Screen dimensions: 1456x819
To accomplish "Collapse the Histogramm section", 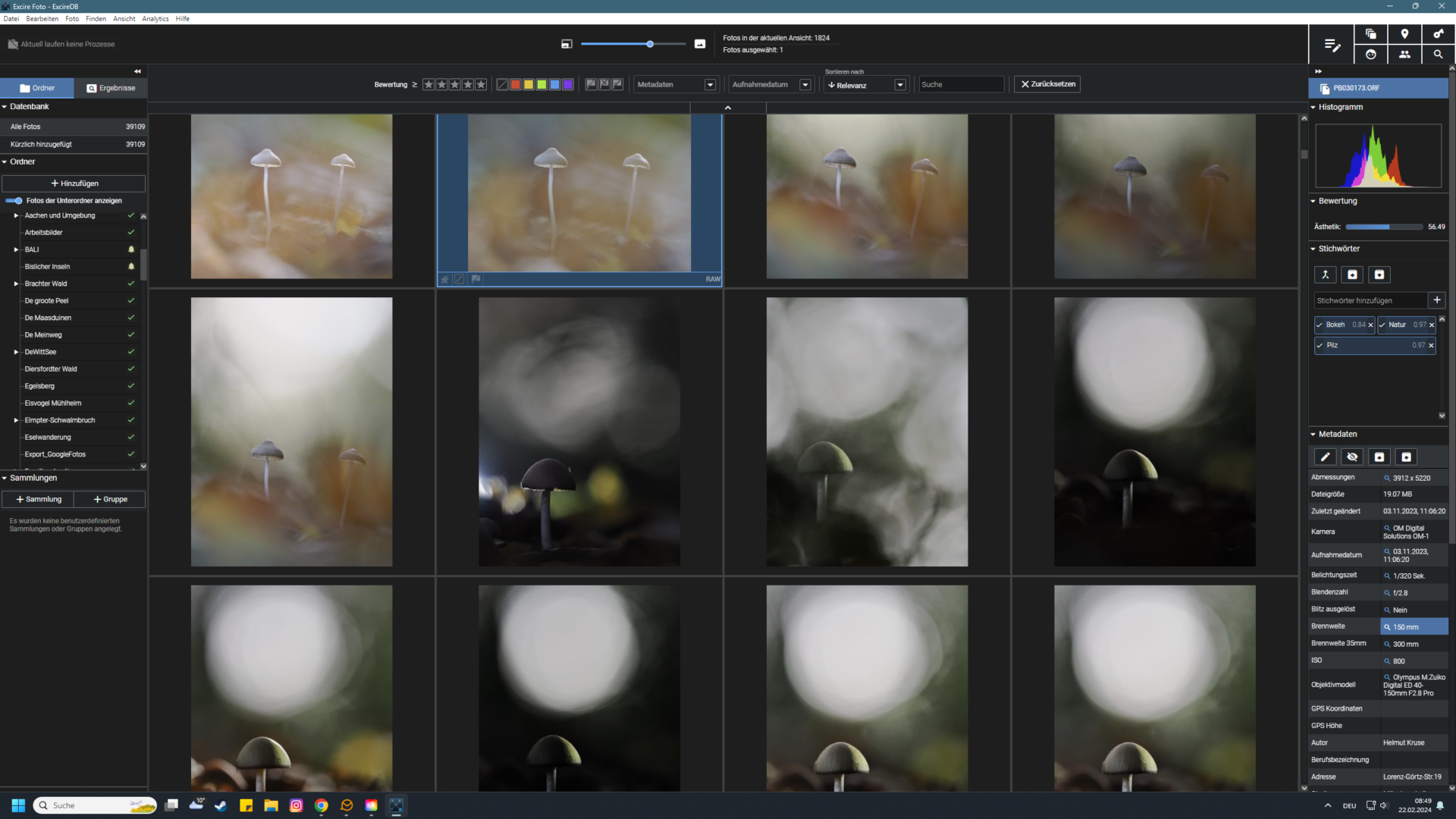I will (1313, 108).
